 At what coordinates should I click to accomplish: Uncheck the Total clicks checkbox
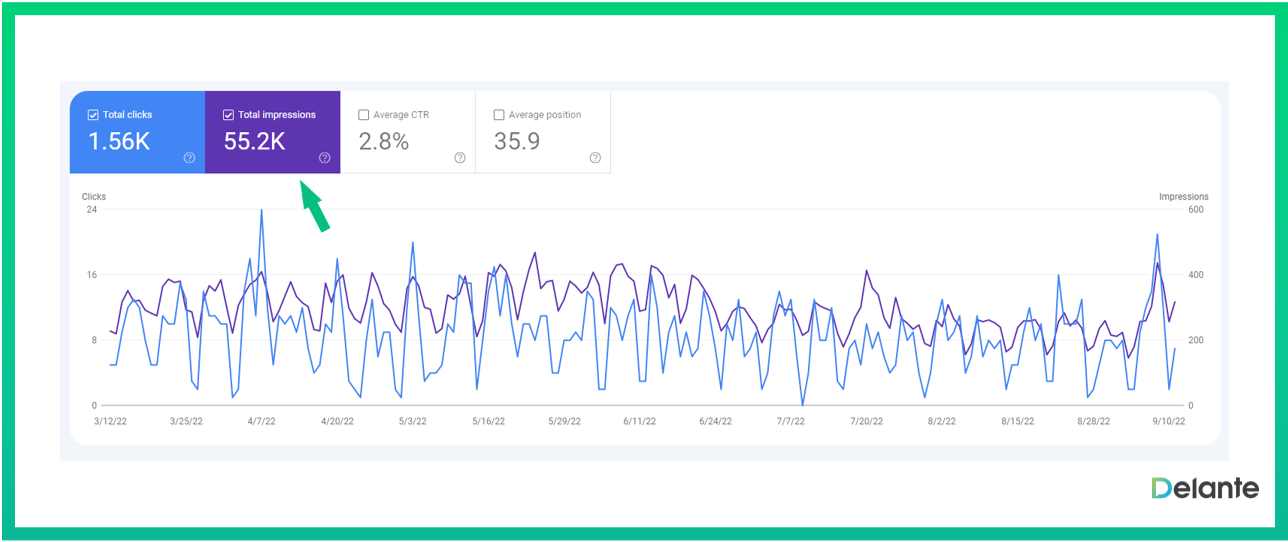(93, 115)
